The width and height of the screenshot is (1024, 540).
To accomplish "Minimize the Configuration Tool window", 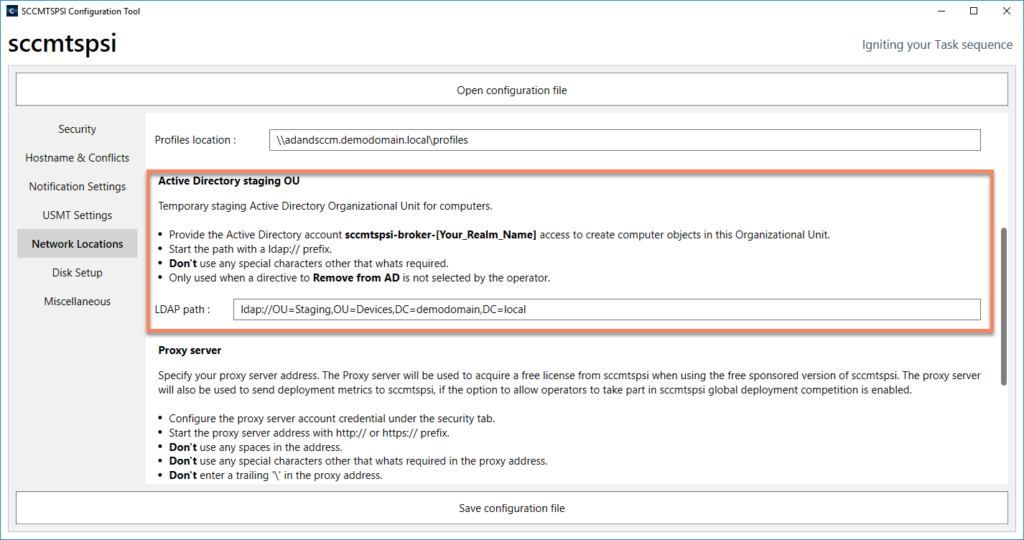I will (x=940, y=11).
